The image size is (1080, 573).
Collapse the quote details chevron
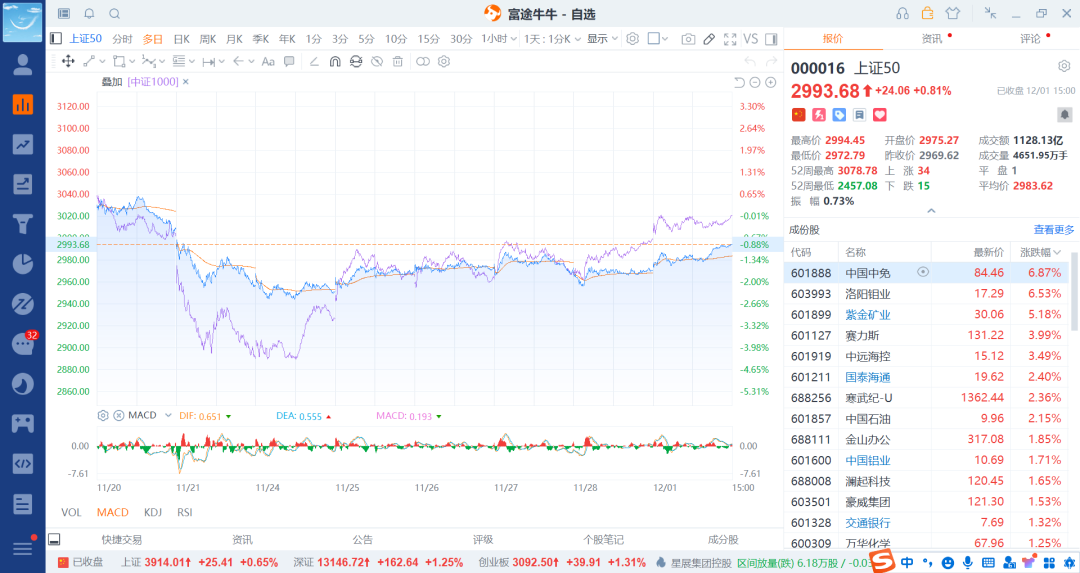(x=931, y=211)
